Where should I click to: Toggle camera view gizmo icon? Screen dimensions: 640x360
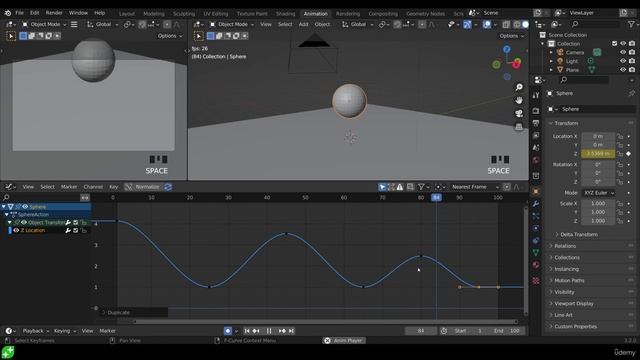(x=519, y=113)
